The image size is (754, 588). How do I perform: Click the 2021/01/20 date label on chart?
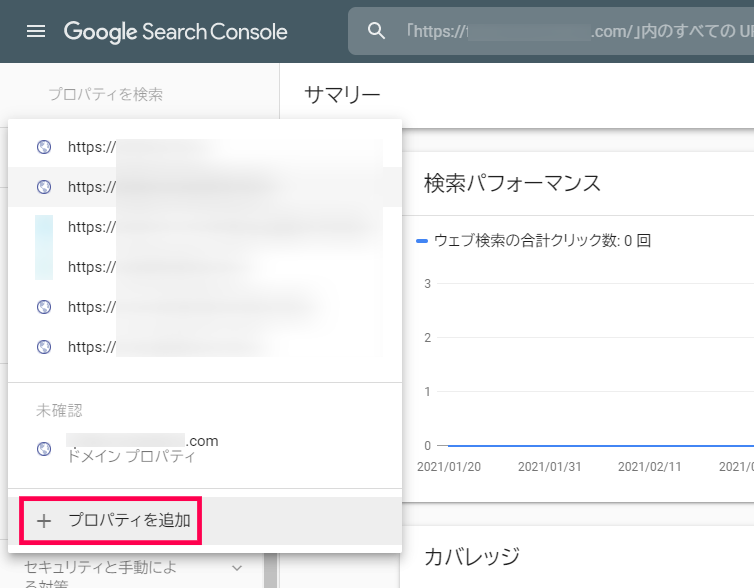449,466
